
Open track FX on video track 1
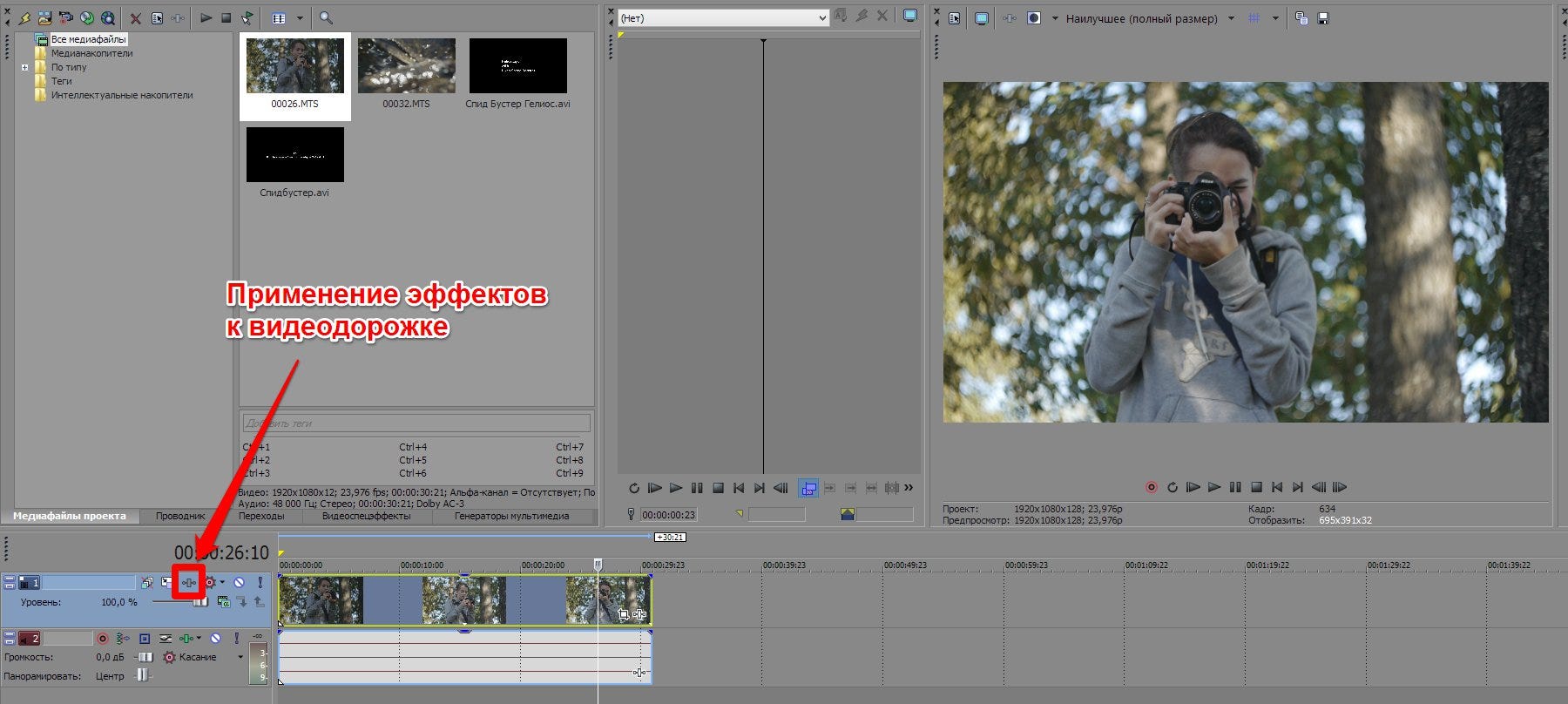click(x=189, y=582)
